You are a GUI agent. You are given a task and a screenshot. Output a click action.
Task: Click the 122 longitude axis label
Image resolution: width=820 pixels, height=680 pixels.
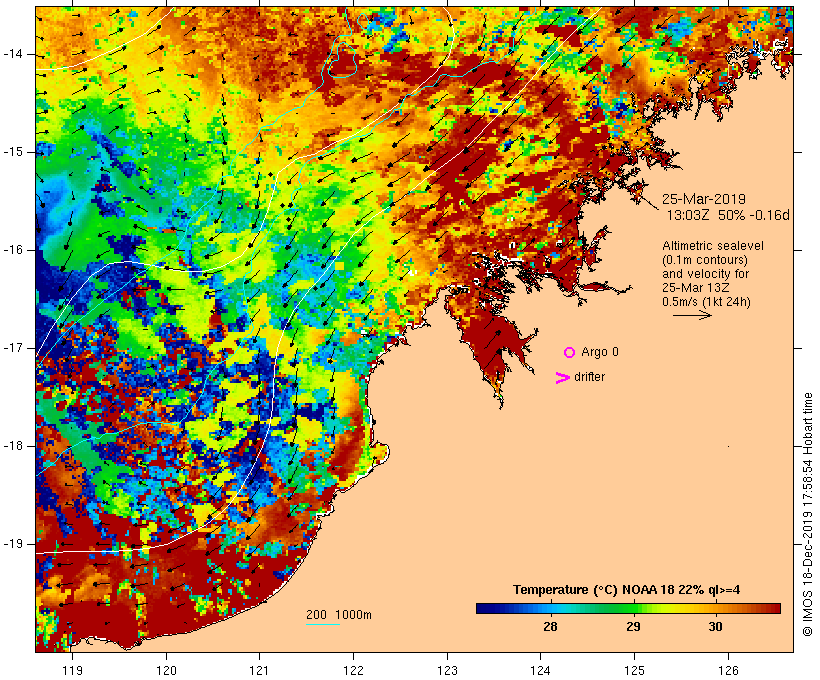pos(354,670)
